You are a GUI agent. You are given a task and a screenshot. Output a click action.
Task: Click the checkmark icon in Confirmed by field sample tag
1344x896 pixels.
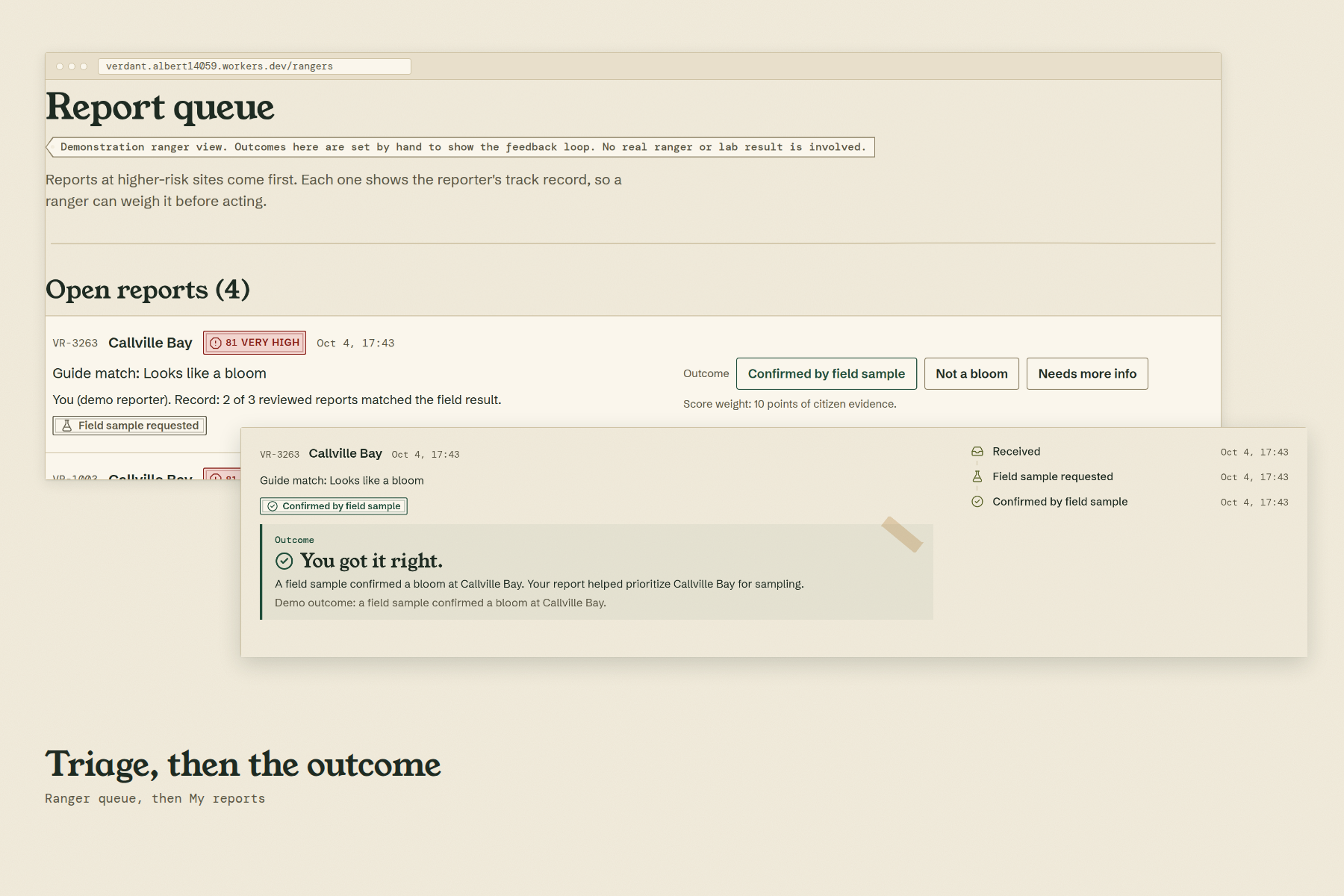tap(273, 506)
